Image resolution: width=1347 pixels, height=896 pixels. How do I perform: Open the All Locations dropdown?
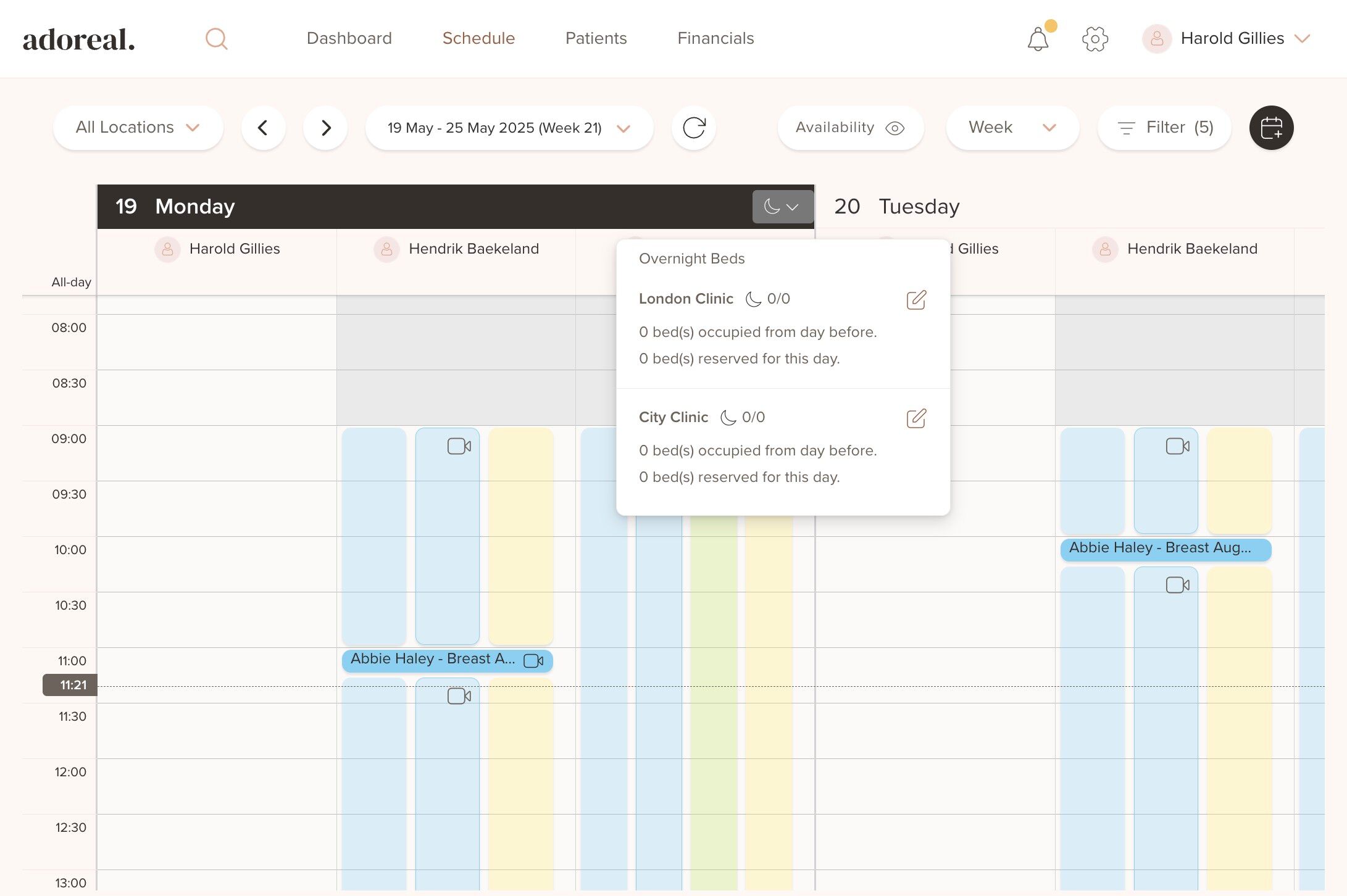point(138,128)
